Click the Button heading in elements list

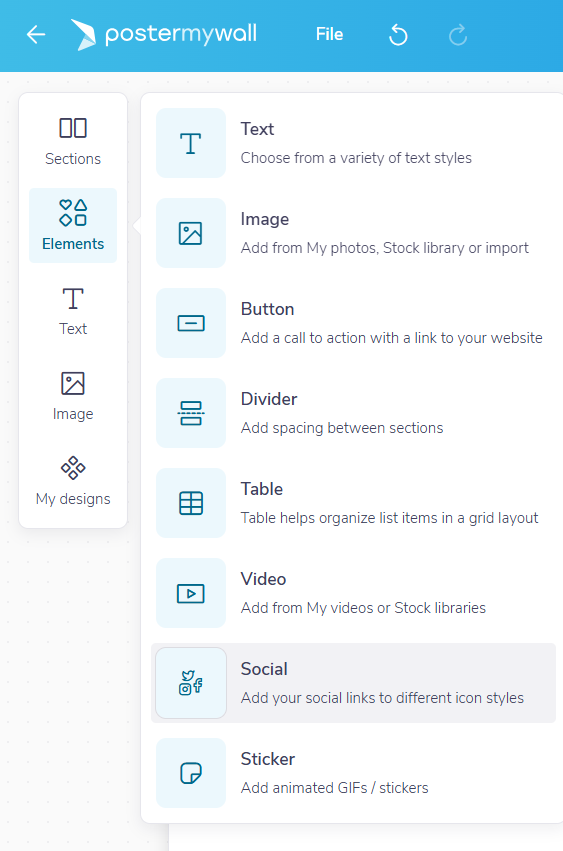click(267, 309)
